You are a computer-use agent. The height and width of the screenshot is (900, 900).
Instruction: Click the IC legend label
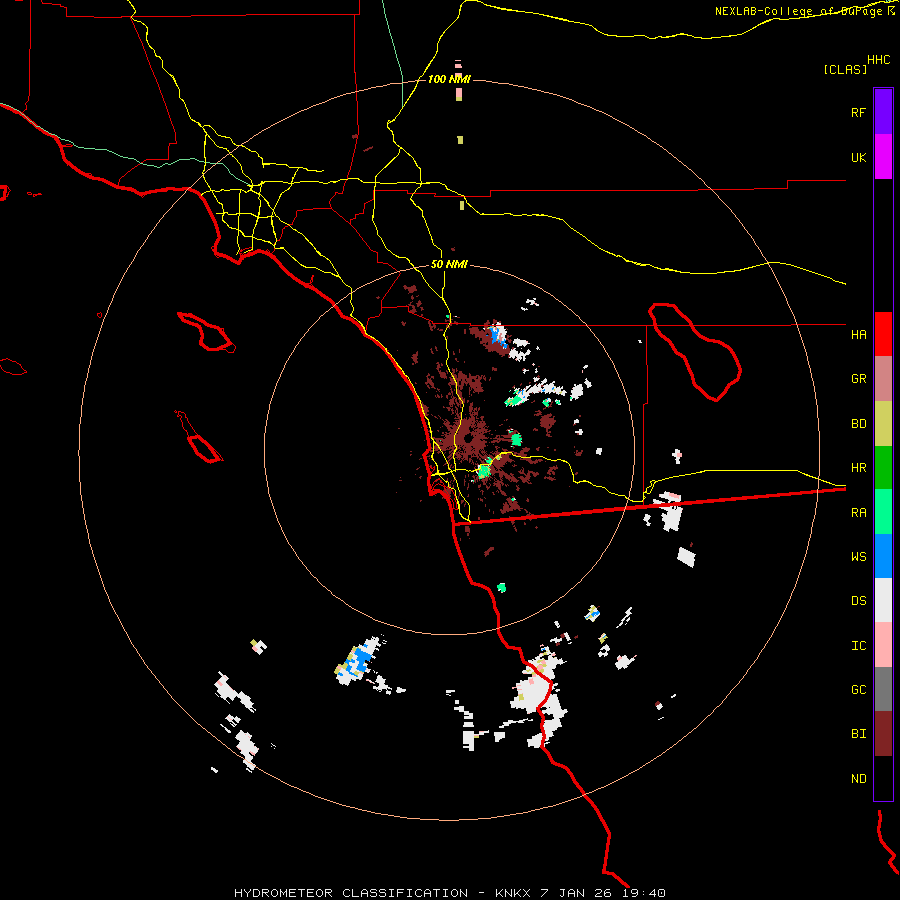click(x=858, y=646)
